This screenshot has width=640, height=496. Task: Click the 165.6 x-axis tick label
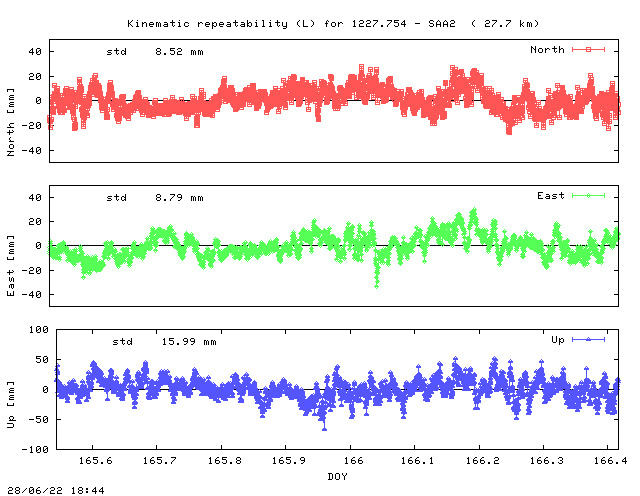click(x=96, y=460)
